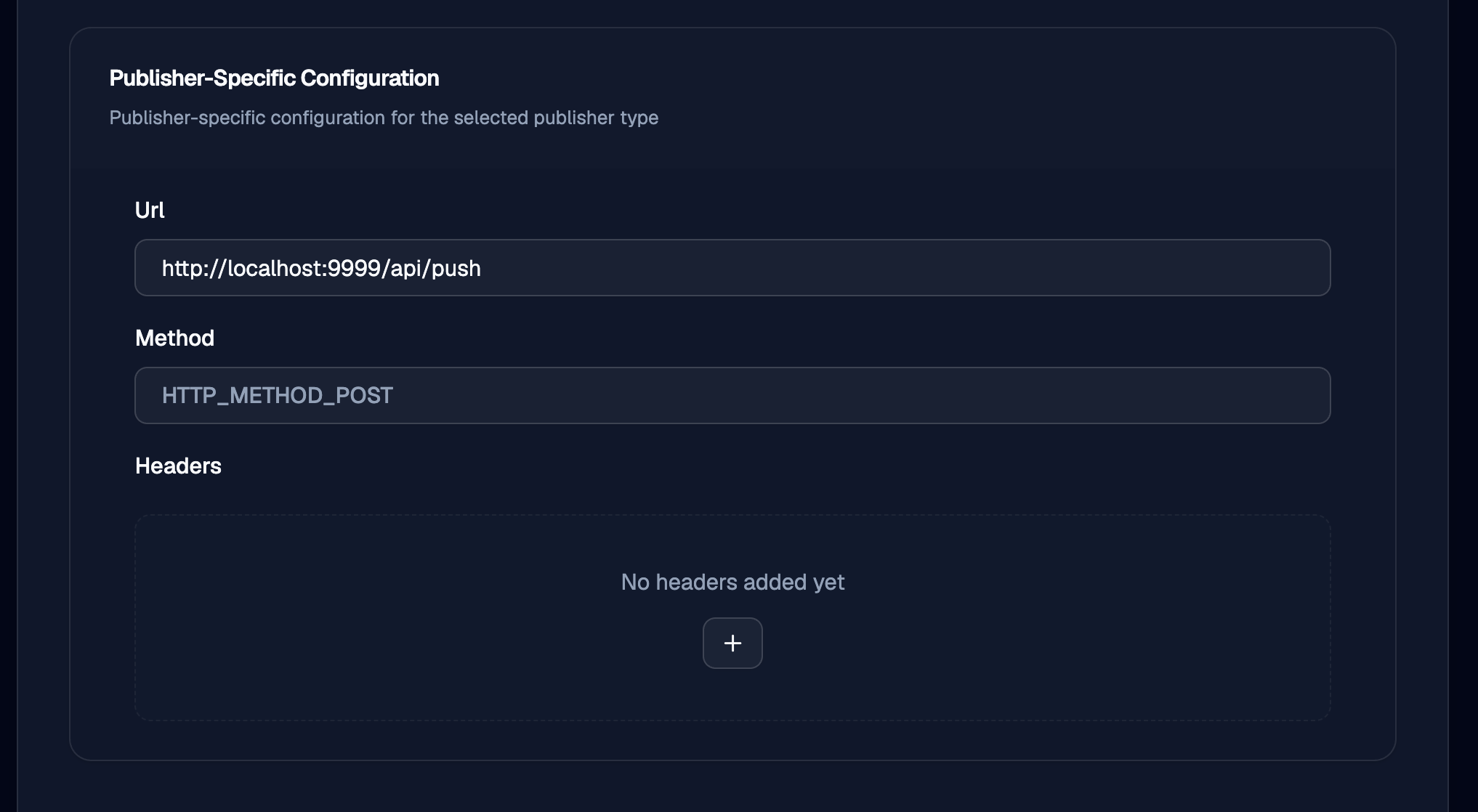
Task: Place cursor after "/api/push" in the Url
Action: tap(482, 268)
